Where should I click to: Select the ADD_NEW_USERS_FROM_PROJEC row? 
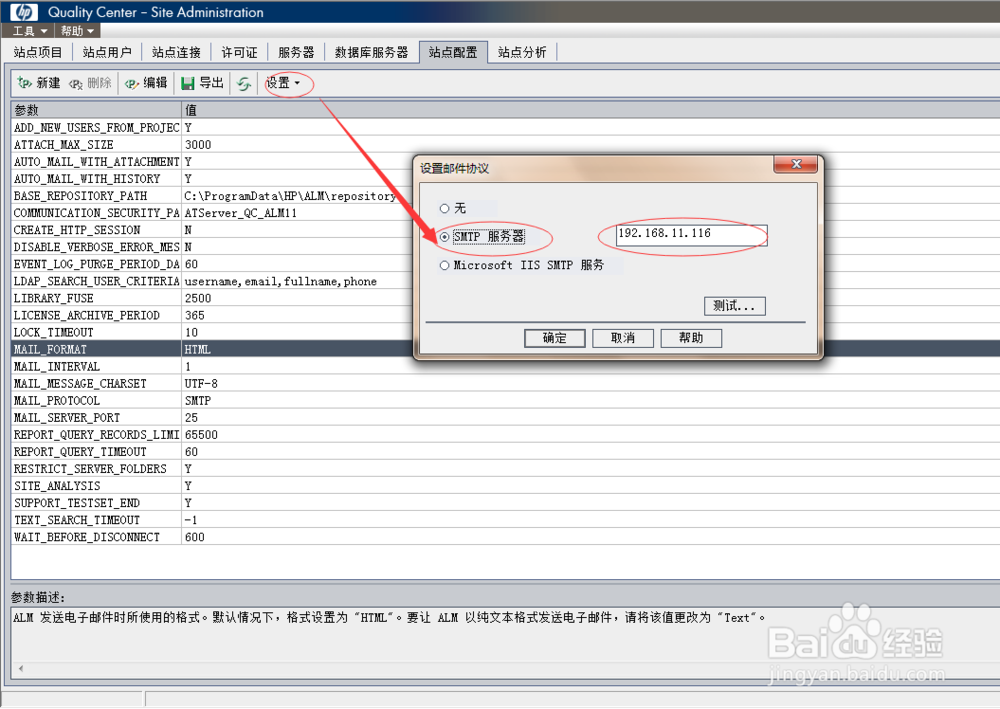tap(505, 128)
